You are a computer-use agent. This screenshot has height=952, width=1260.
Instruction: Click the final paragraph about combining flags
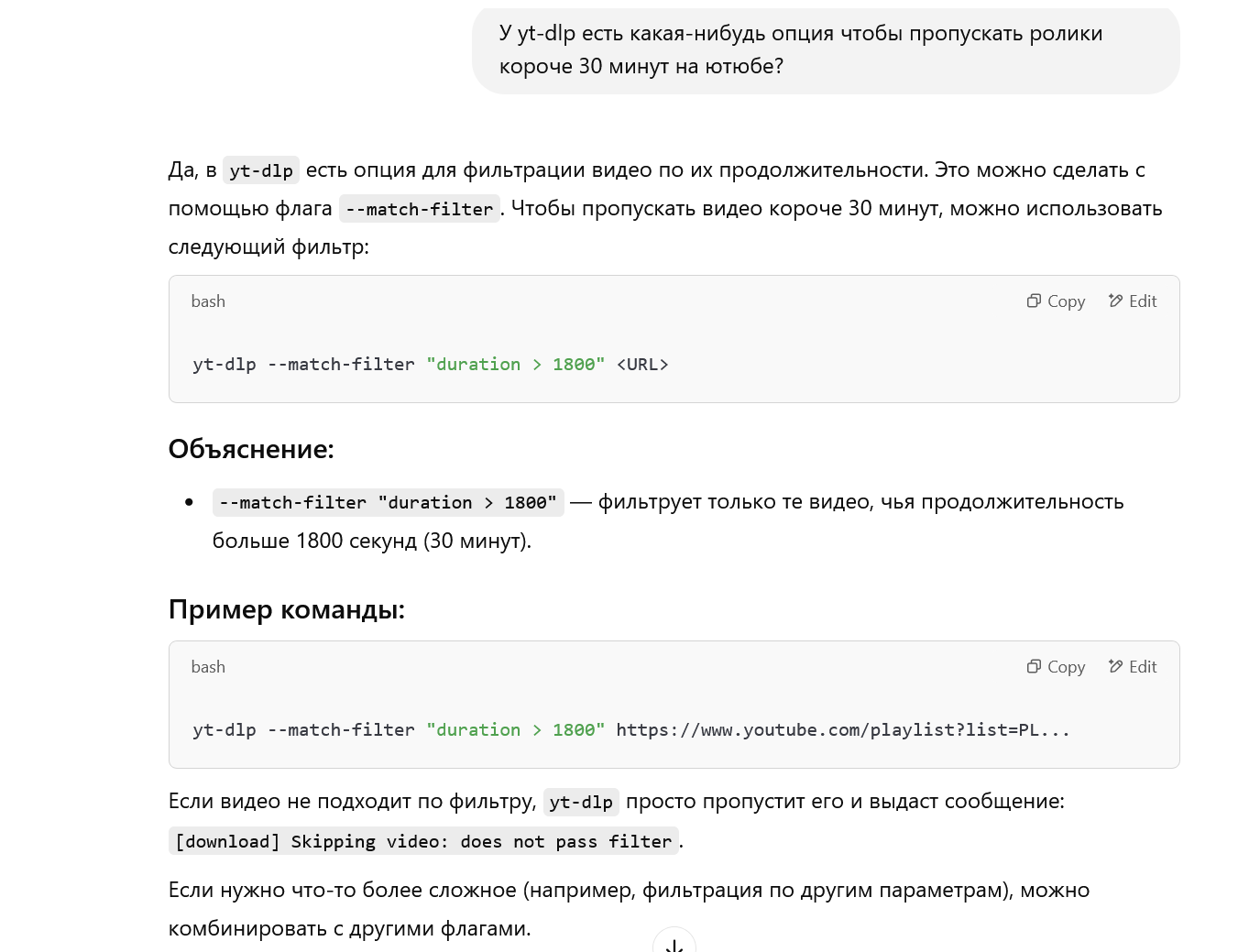[629, 909]
